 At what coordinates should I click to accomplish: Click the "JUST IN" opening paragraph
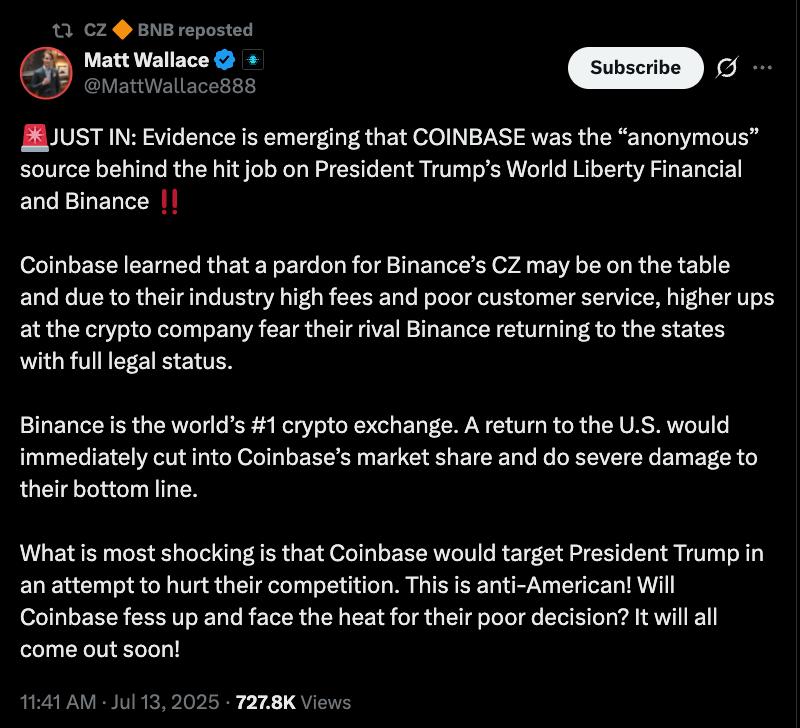[x=380, y=169]
